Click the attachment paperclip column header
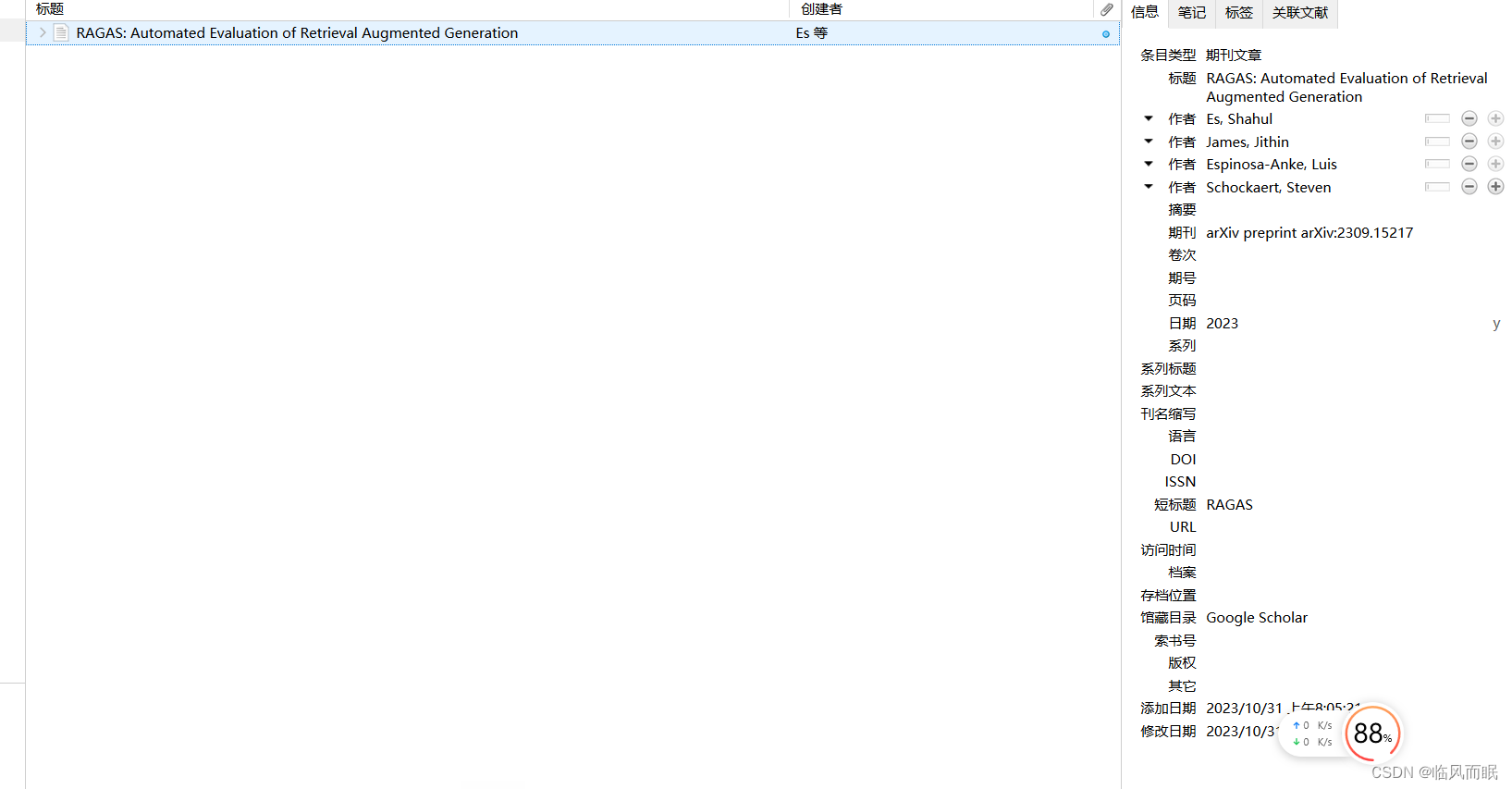The height and width of the screenshot is (789, 1512). (1107, 9)
